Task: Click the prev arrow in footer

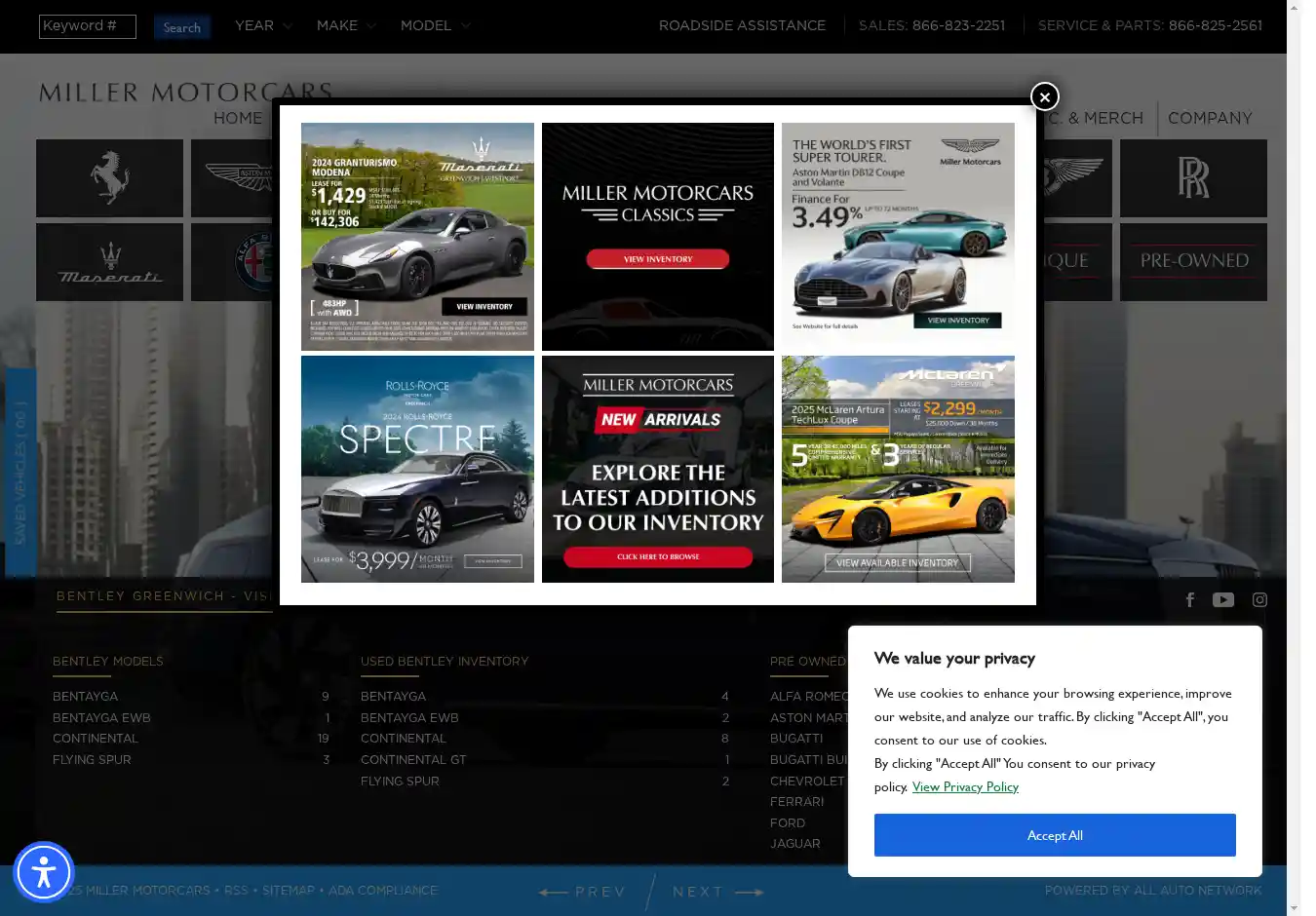Action: tap(583, 892)
